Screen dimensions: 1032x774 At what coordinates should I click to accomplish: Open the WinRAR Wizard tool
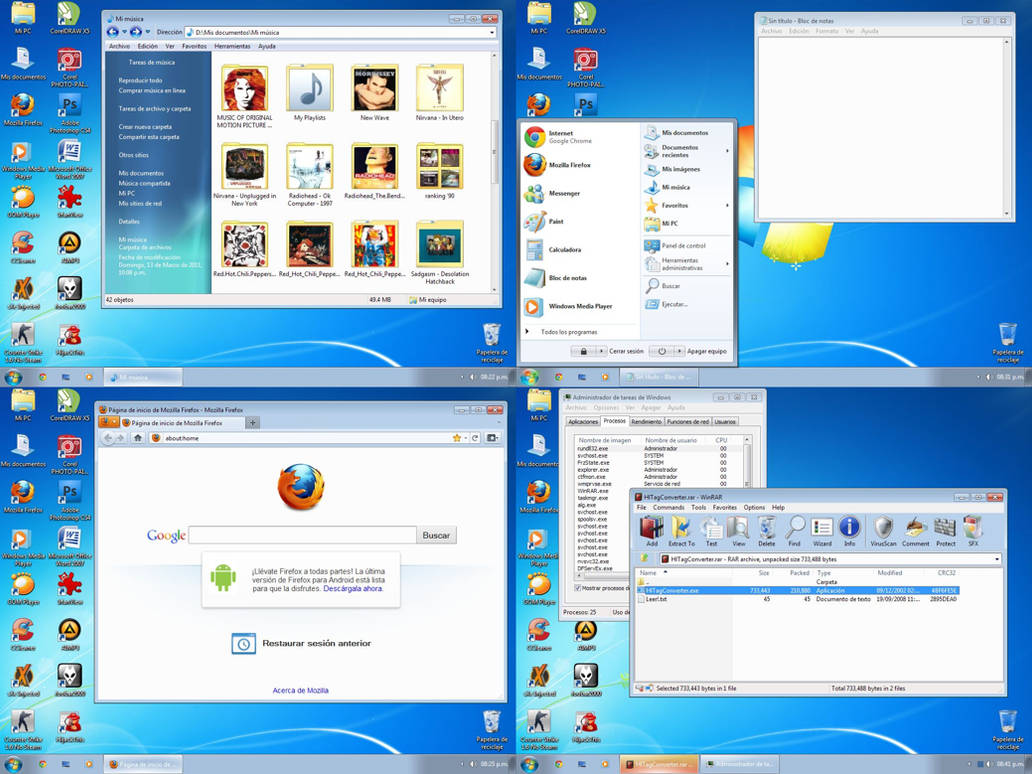pyautogui.click(x=820, y=527)
